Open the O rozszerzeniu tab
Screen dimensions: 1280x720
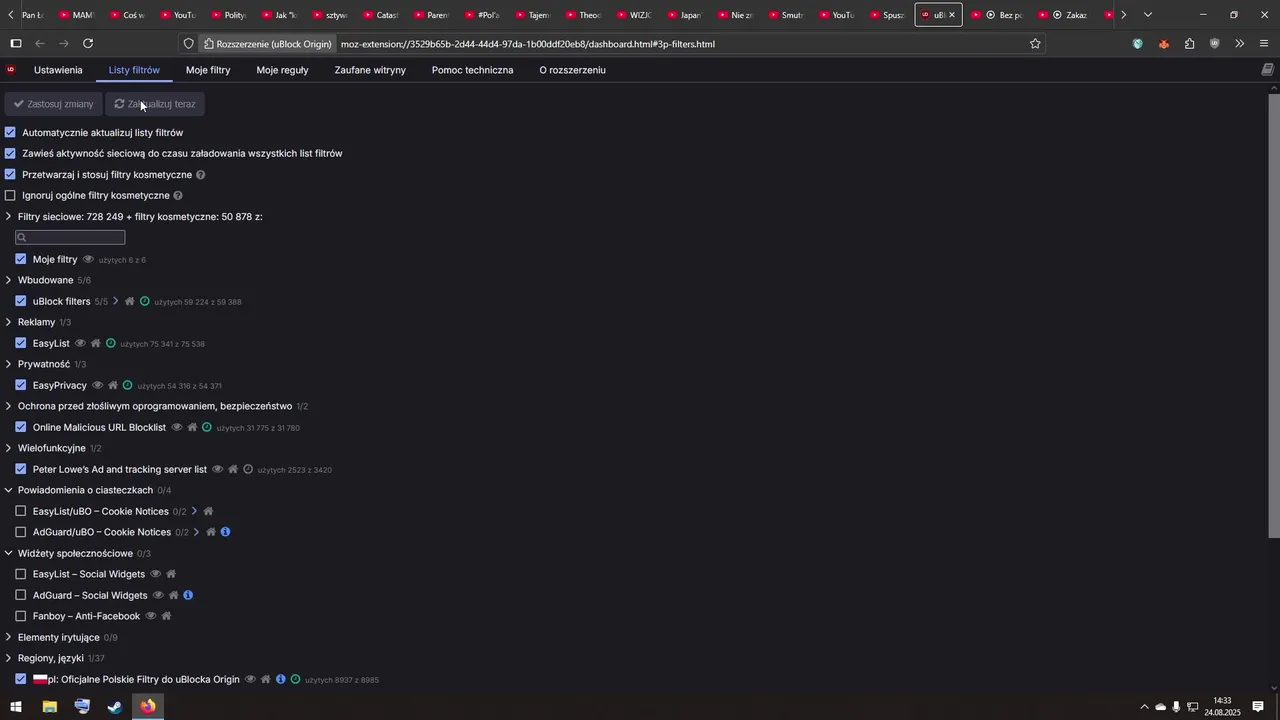[x=572, y=70]
